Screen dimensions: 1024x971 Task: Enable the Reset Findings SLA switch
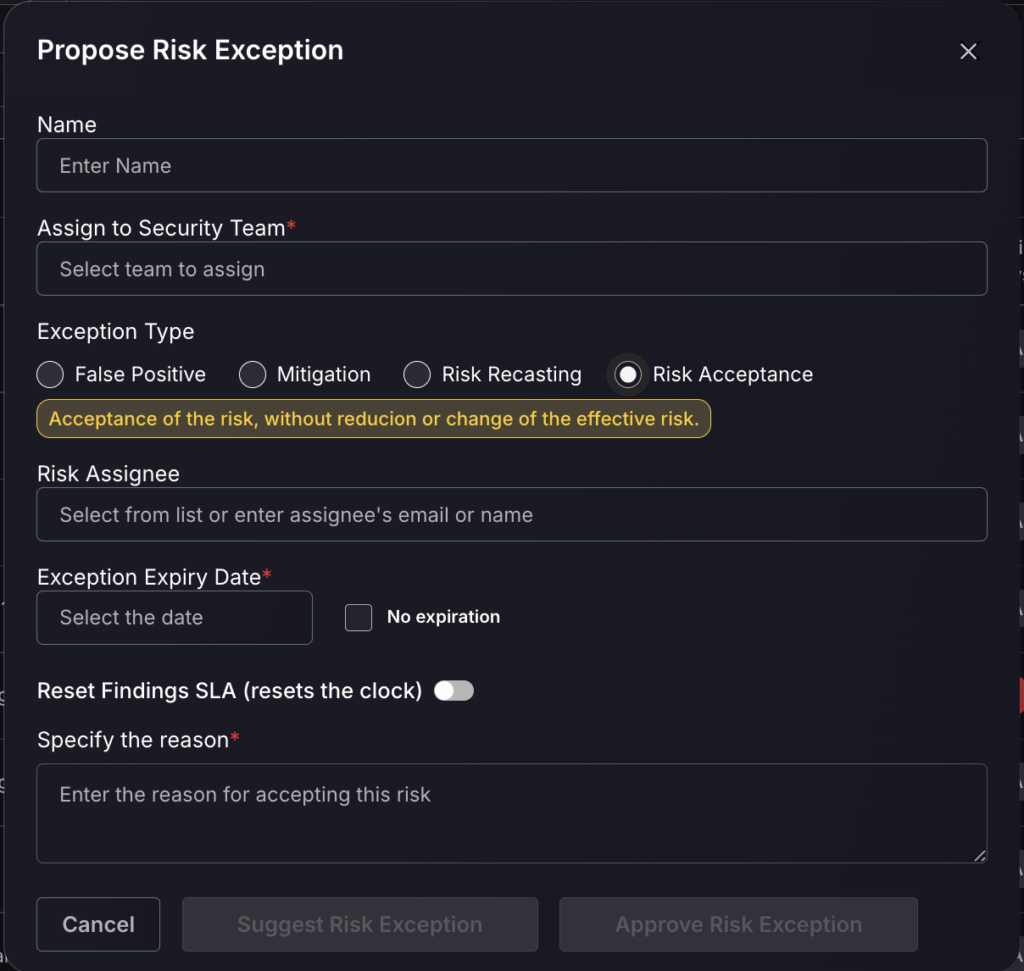coord(453,691)
